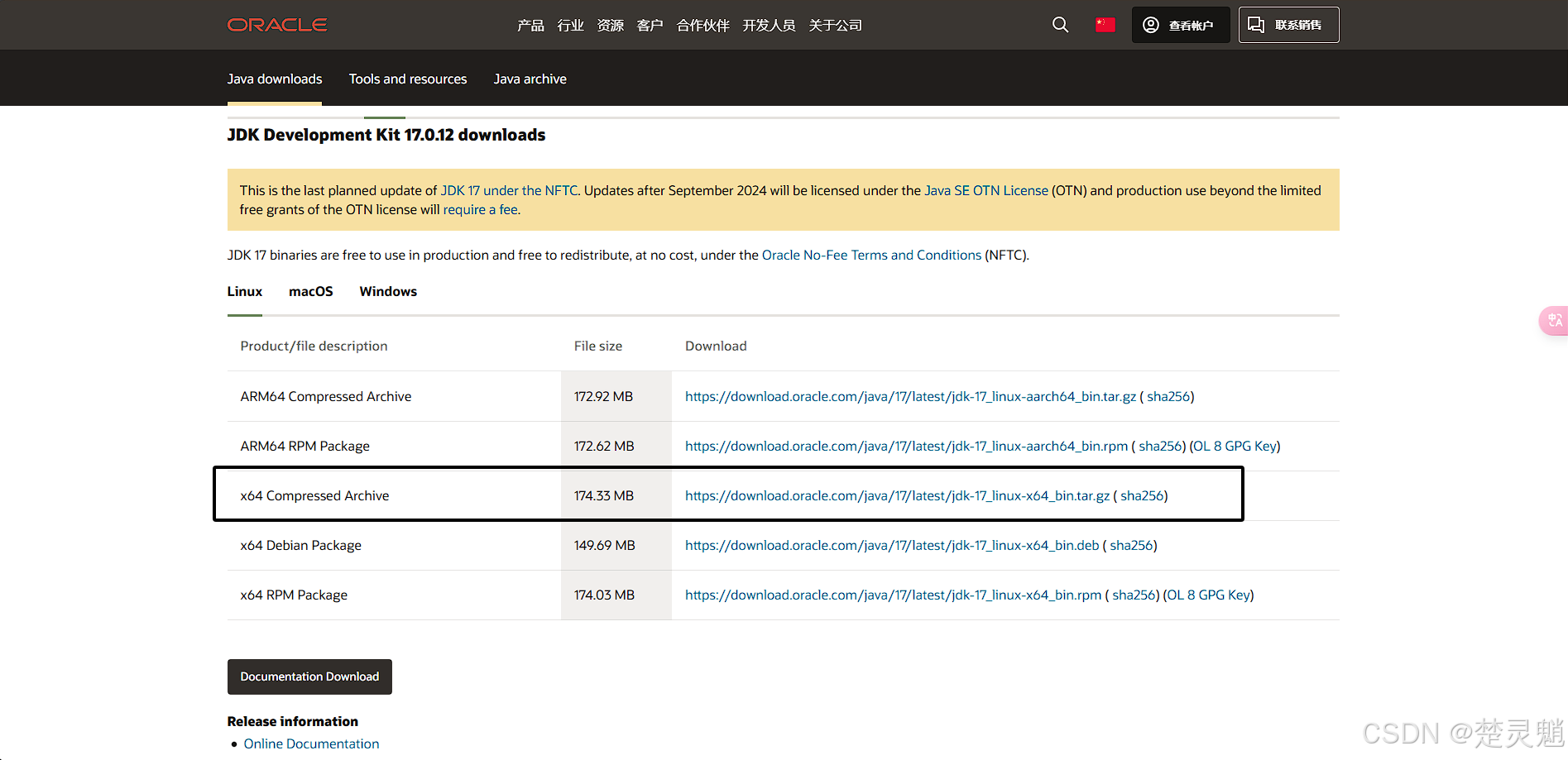Open OL 8 GPG Key for x64 RPM

pyautogui.click(x=1208, y=595)
